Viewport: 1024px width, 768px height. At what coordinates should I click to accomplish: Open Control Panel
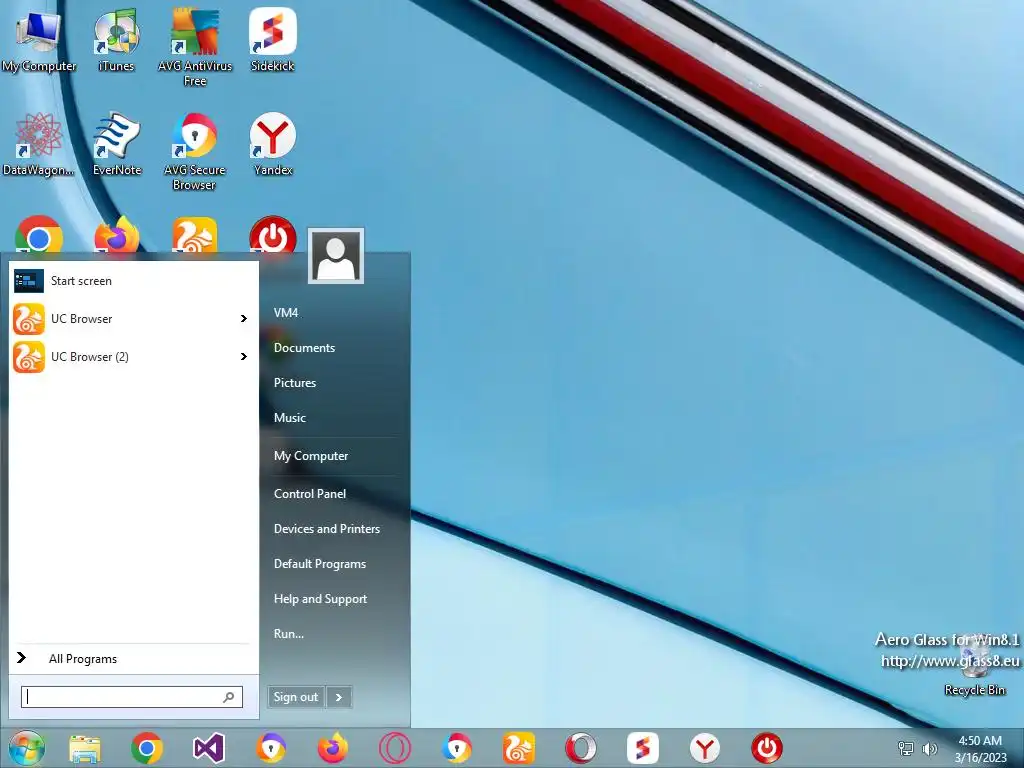click(310, 494)
